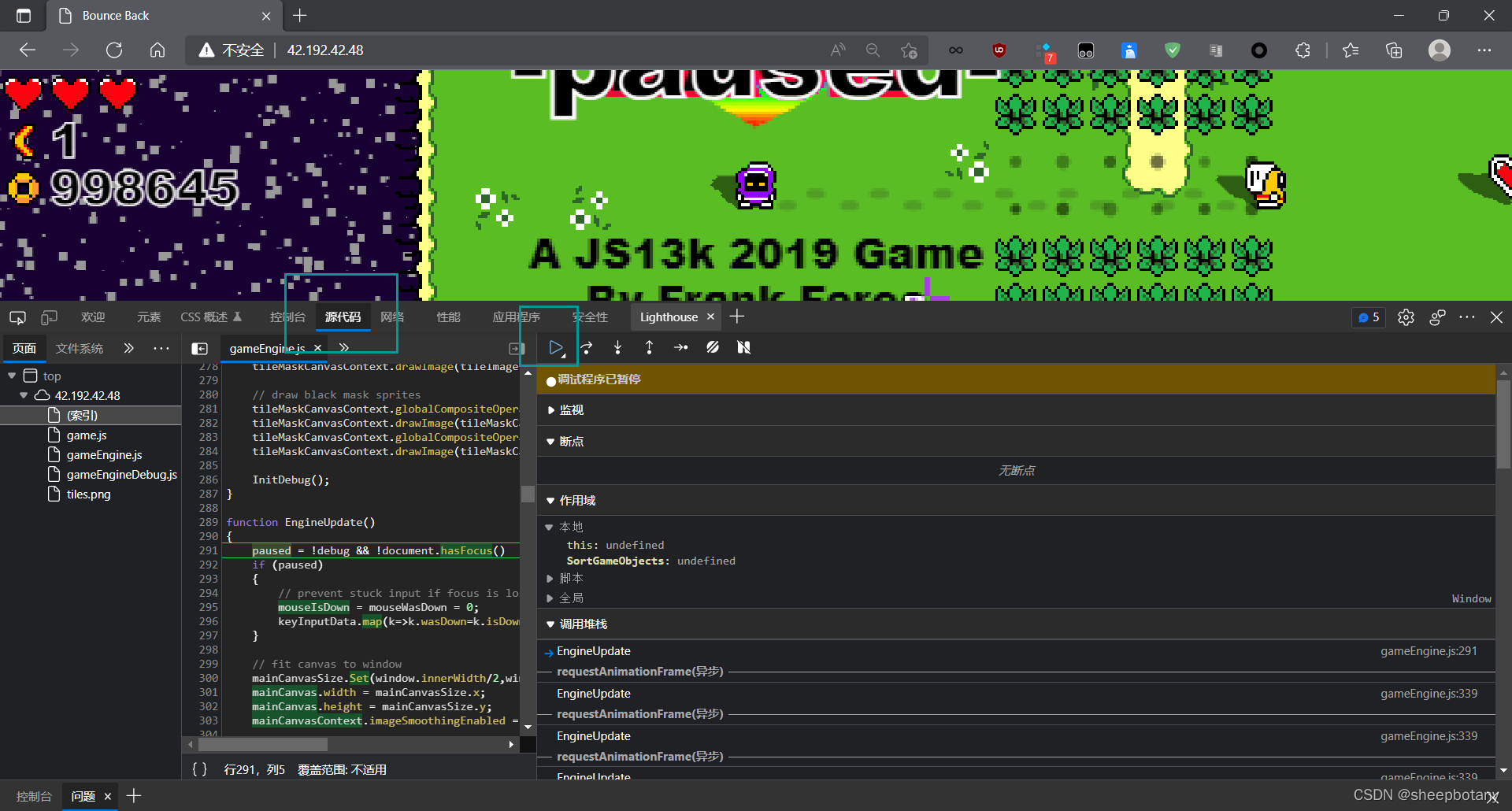Hide the navigator sidebar

pyautogui.click(x=200, y=348)
